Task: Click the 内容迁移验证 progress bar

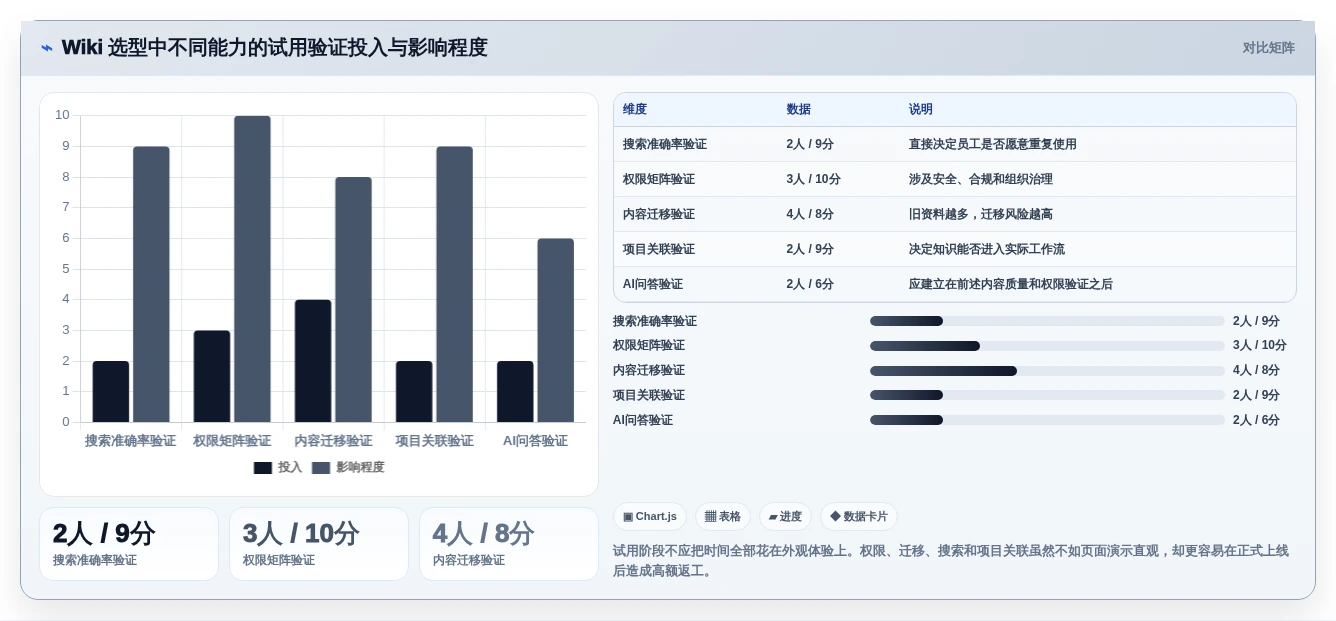Action: [x=1047, y=371]
